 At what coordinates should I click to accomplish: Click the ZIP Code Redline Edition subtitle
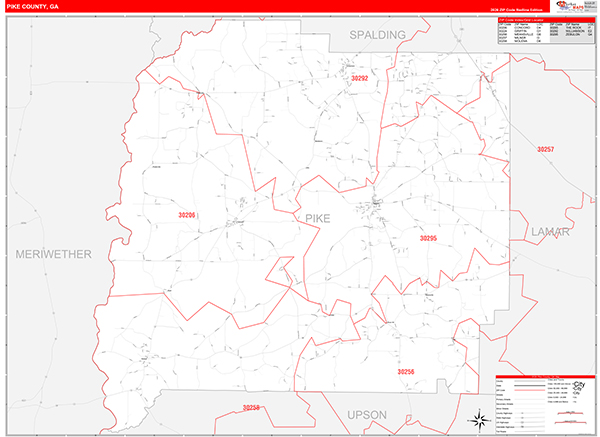516,10
